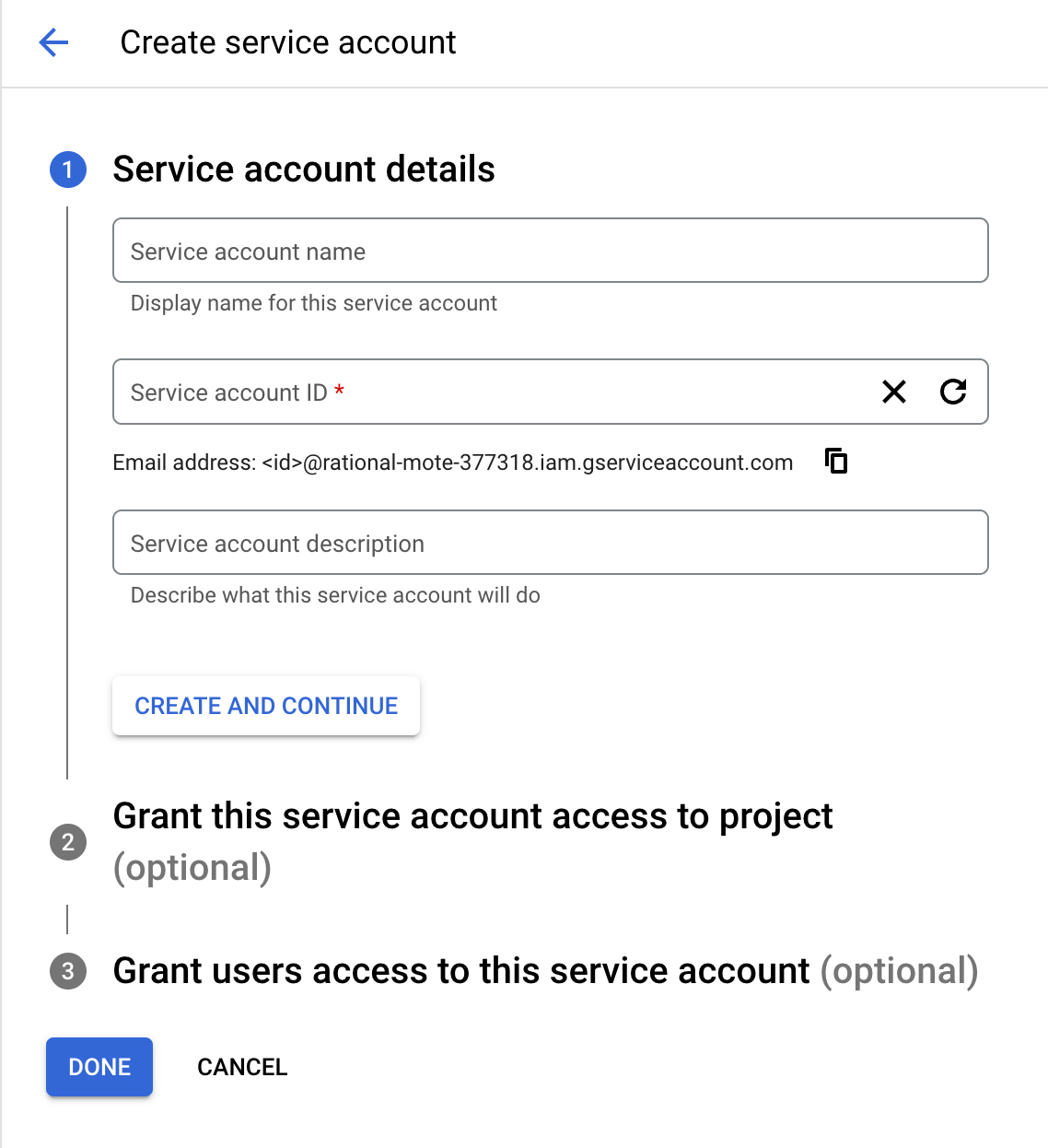Clear the Service account ID field
The image size is (1048, 1148).
tap(893, 392)
